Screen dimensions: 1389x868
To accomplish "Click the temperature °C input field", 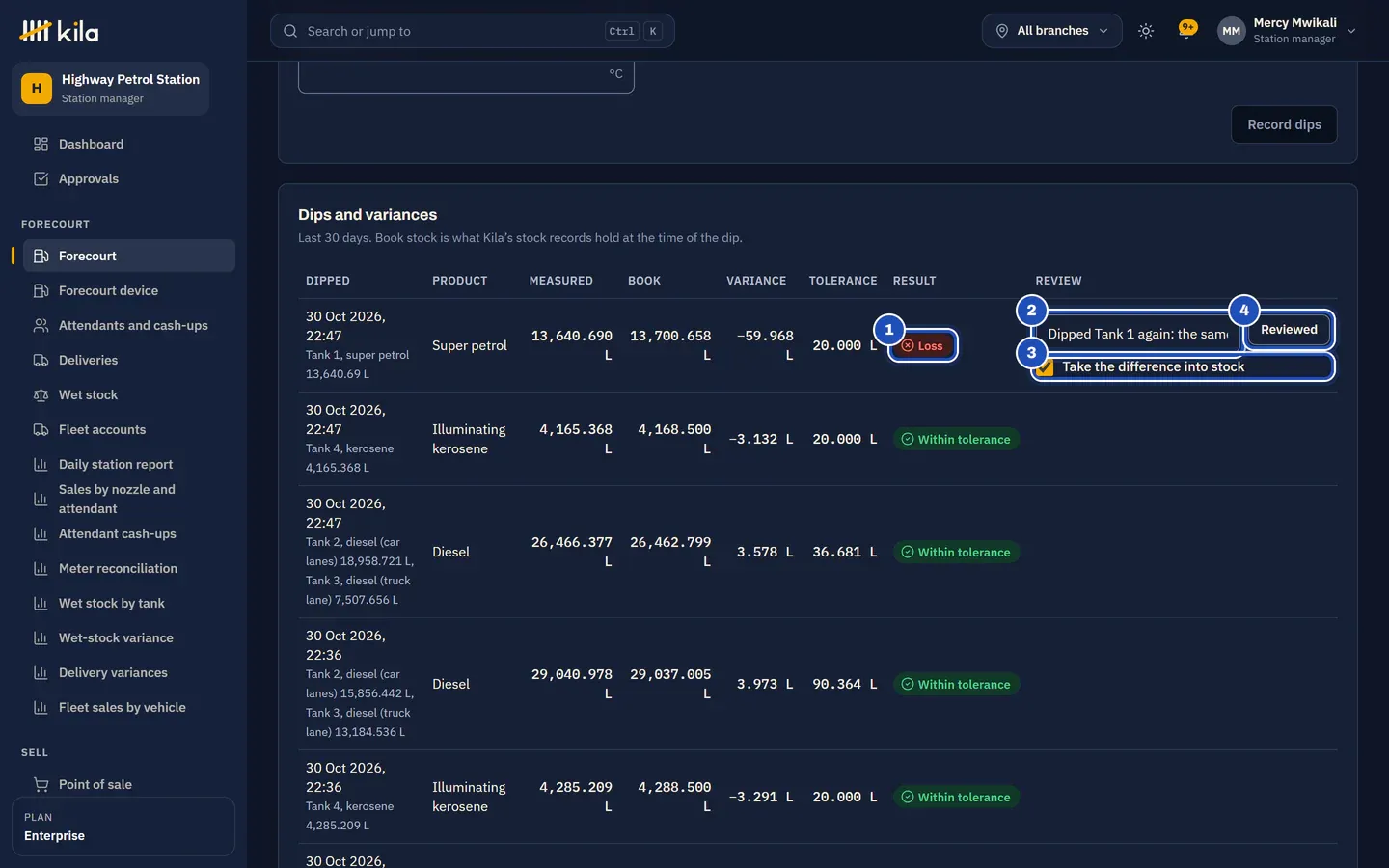I will coord(466,76).
